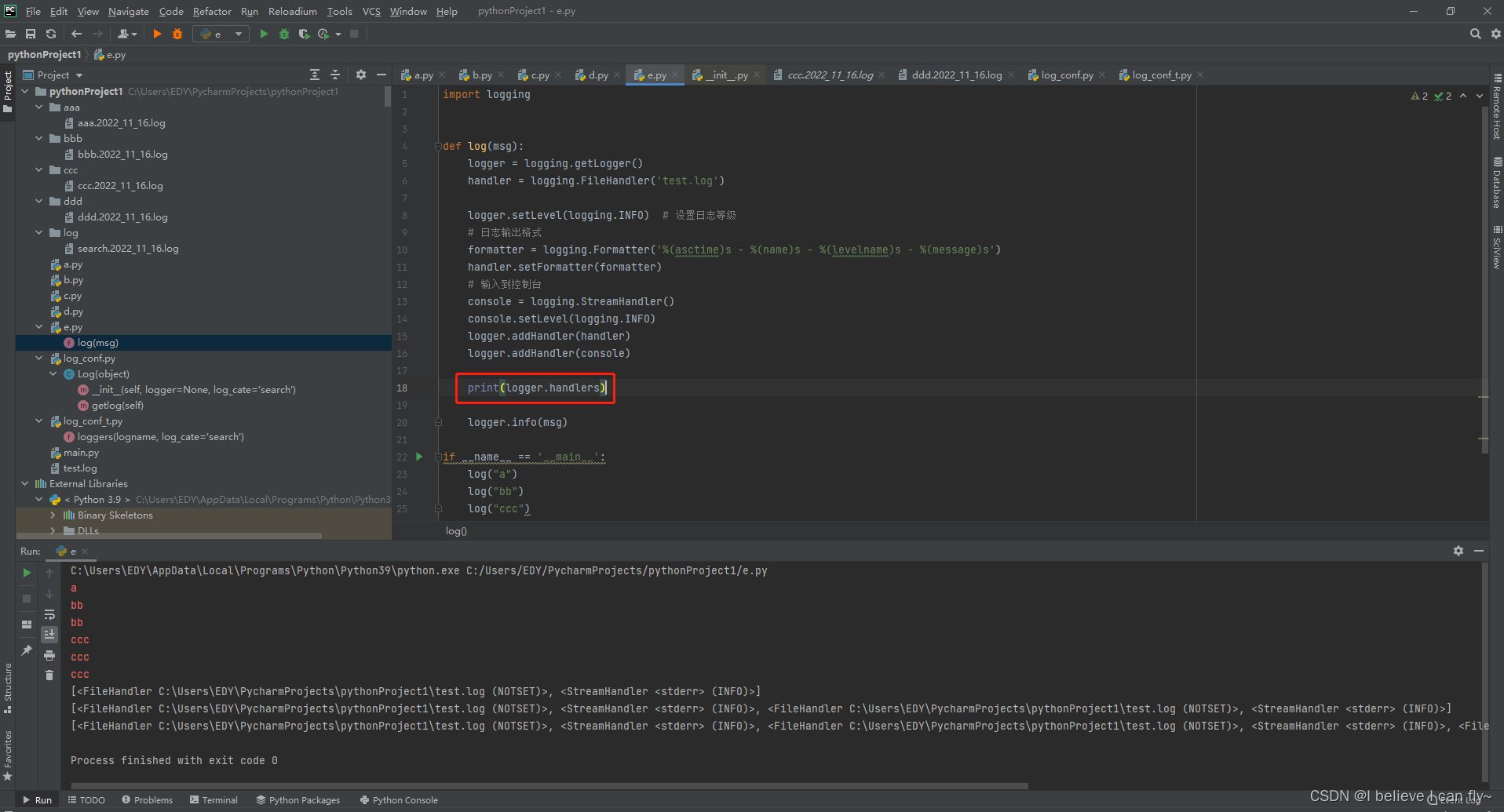Switch to the a.py editor tab

click(x=423, y=75)
